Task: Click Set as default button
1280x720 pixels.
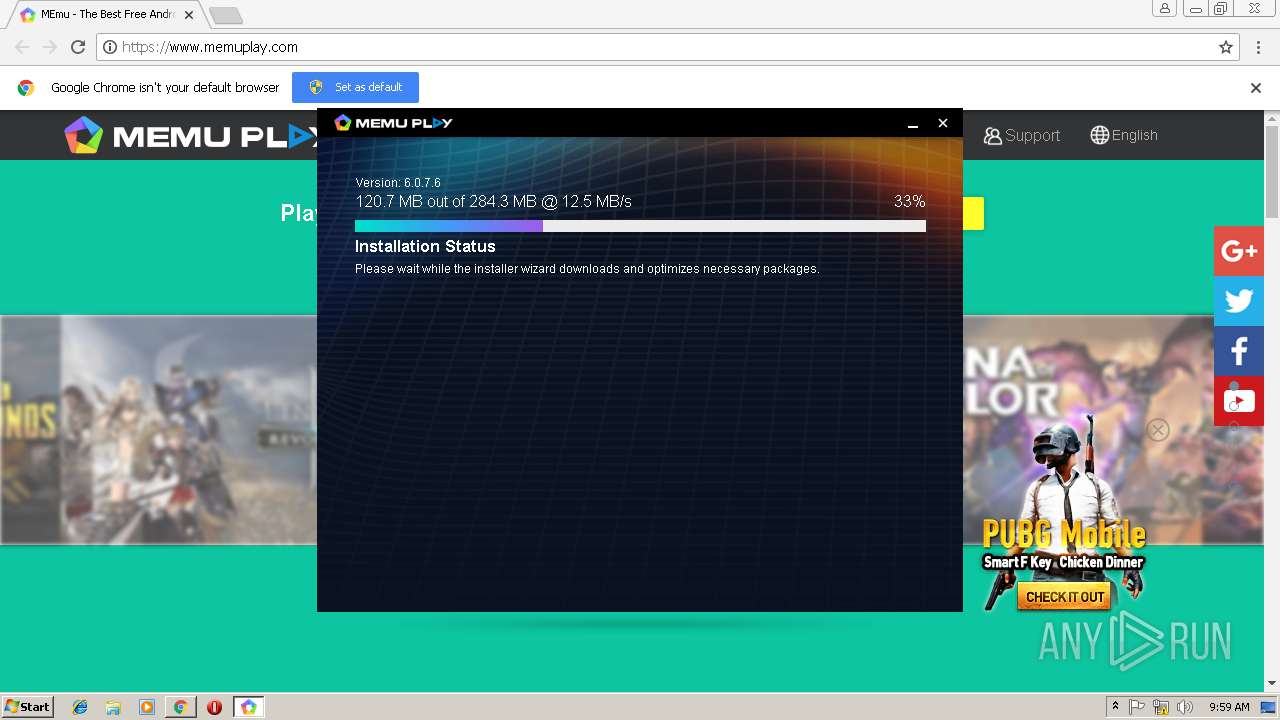Action: click(355, 87)
